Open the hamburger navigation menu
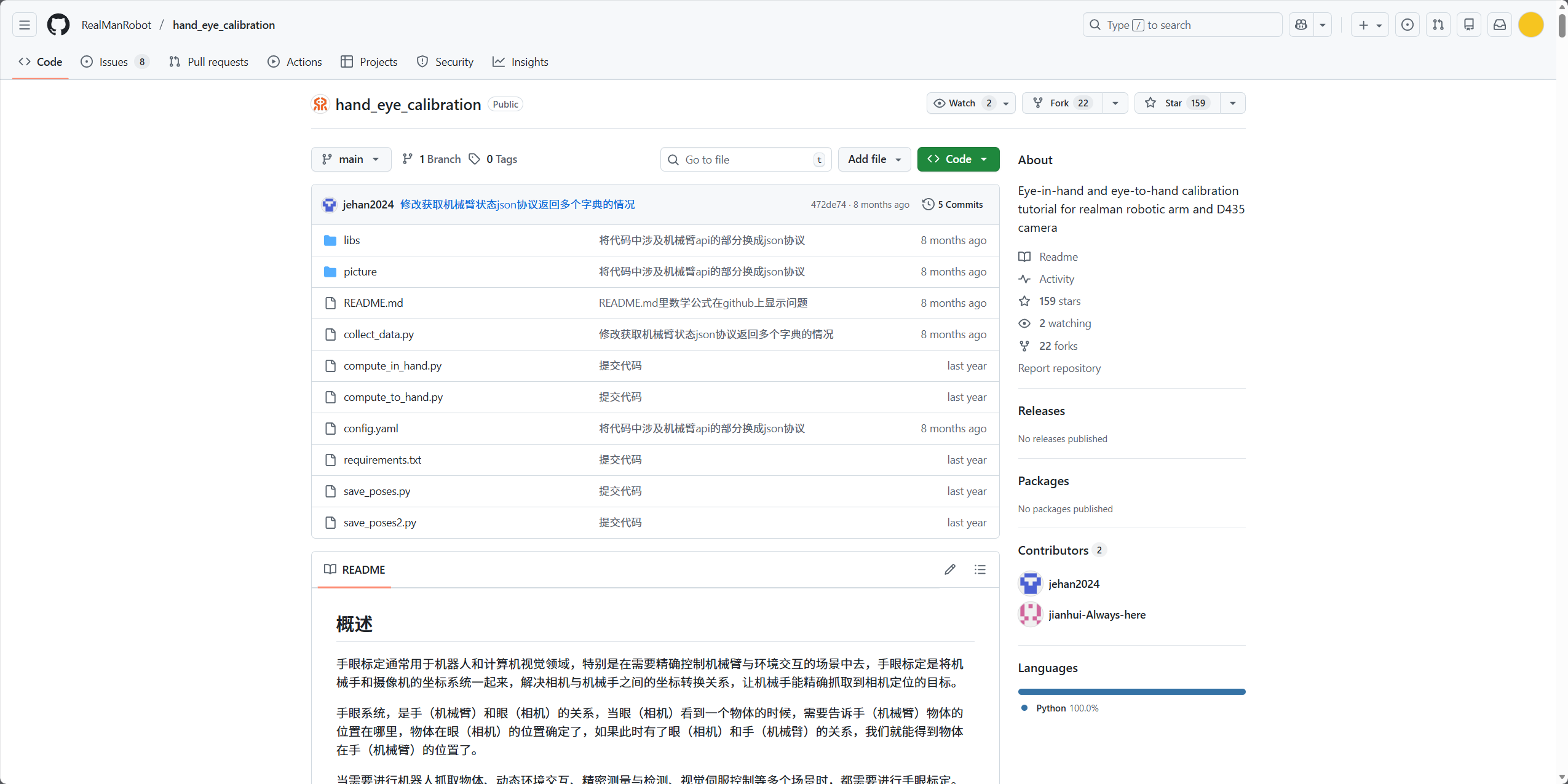1568x784 pixels. [x=25, y=25]
